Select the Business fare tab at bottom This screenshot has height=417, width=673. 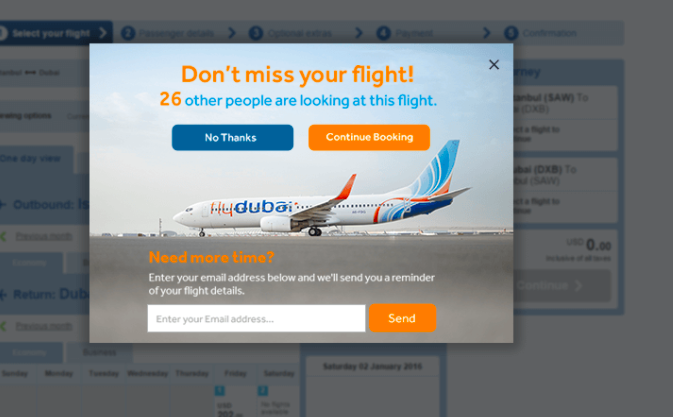click(100, 352)
